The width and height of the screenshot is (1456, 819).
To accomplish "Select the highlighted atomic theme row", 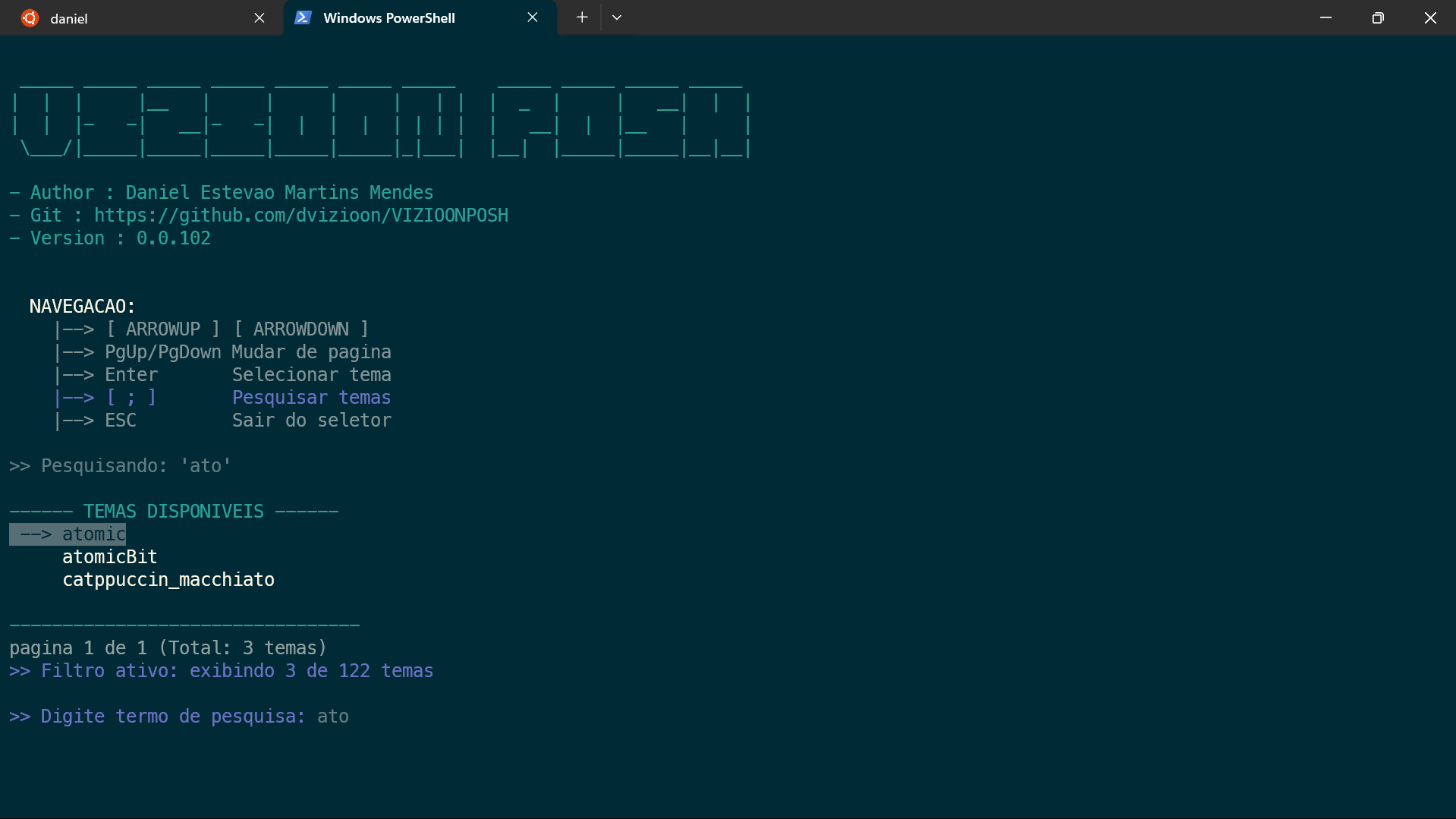I will pyautogui.click(x=68, y=534).
